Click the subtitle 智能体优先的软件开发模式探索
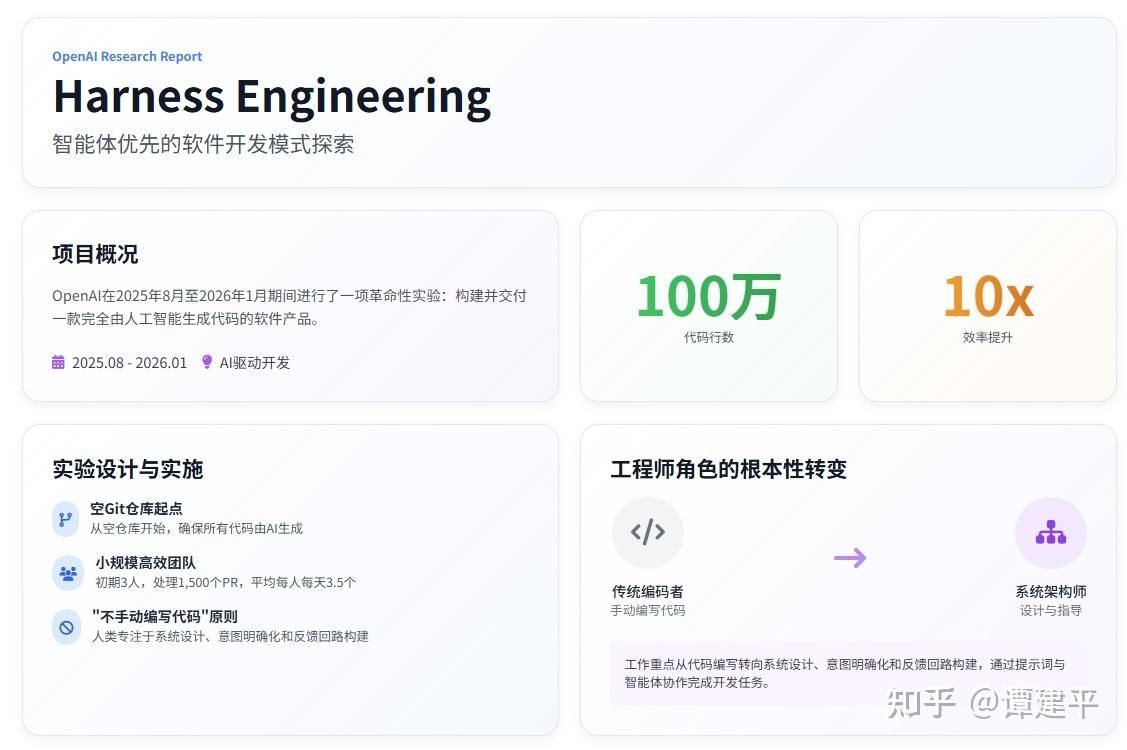Image resolution: width=1127 pixels, height=750 pixels. (203, 144)
